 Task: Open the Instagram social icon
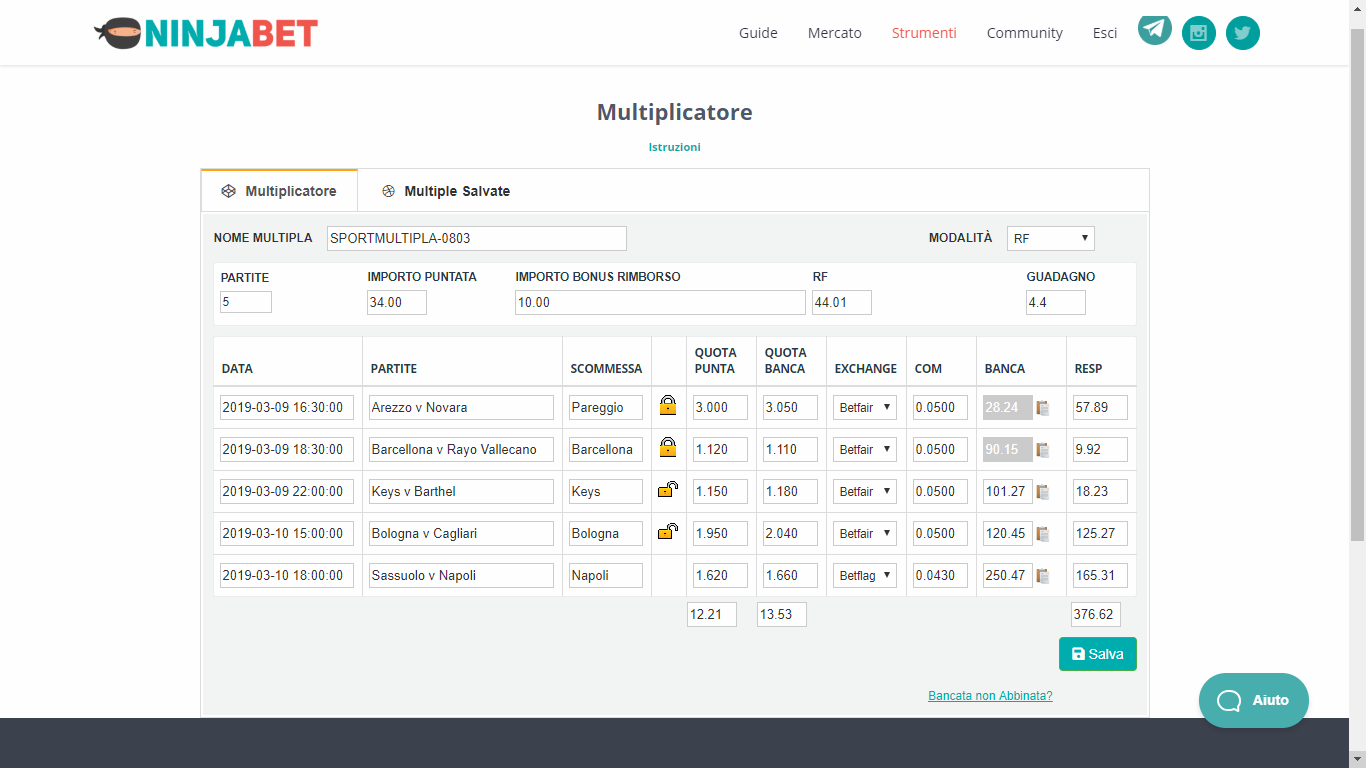(1199, 33)
